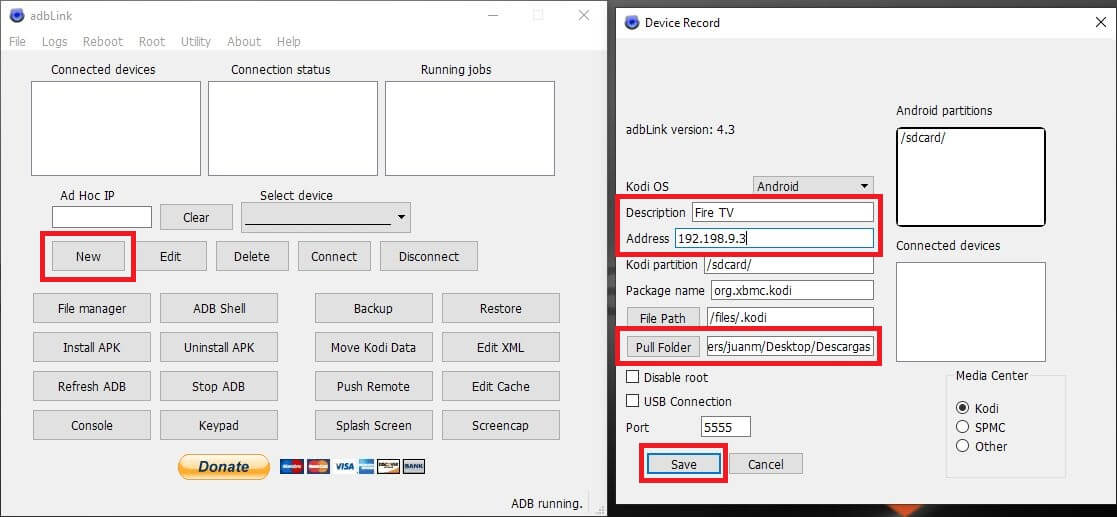Screen dimensions: 1117x517
Task: Open the File menu
Action: [x=17, y=41]
